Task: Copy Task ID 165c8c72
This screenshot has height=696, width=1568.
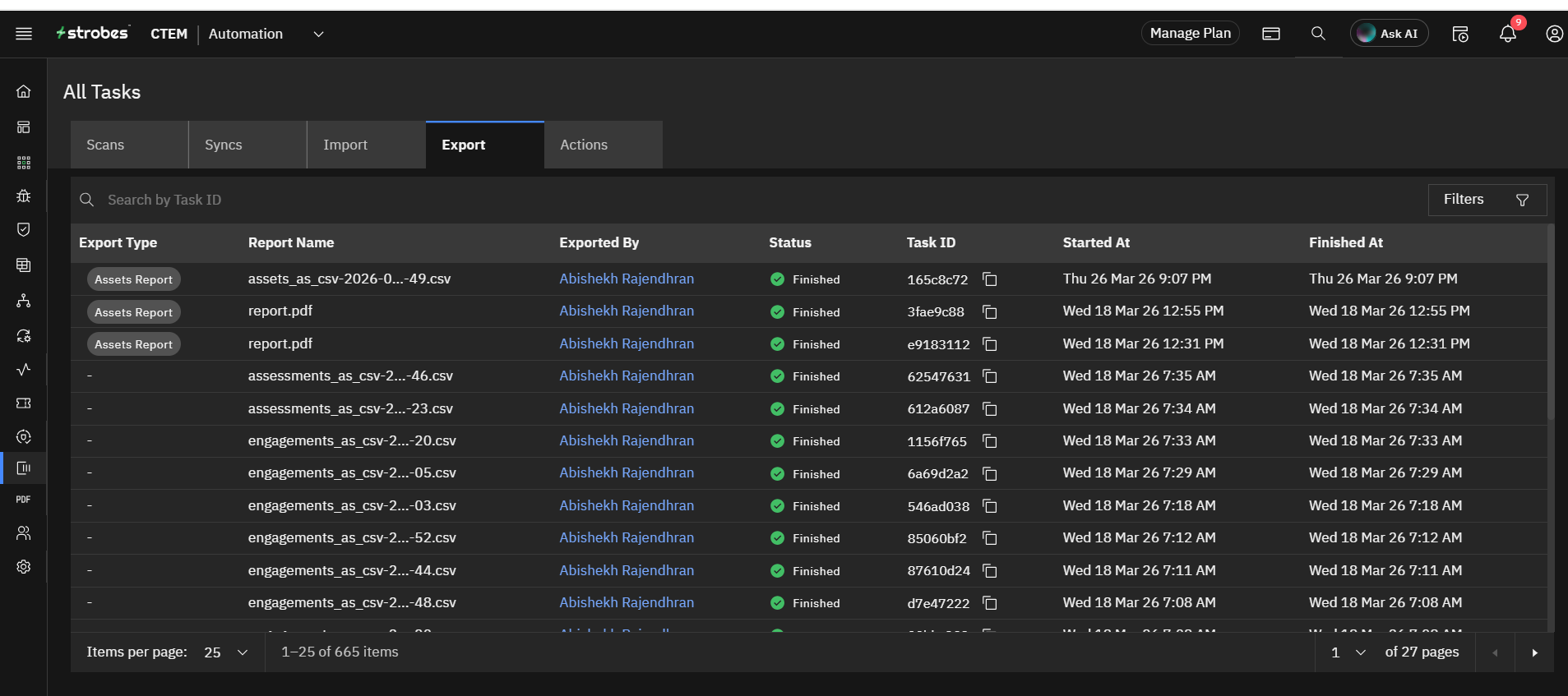Action: pyautogui.click(x=990, y=279)
